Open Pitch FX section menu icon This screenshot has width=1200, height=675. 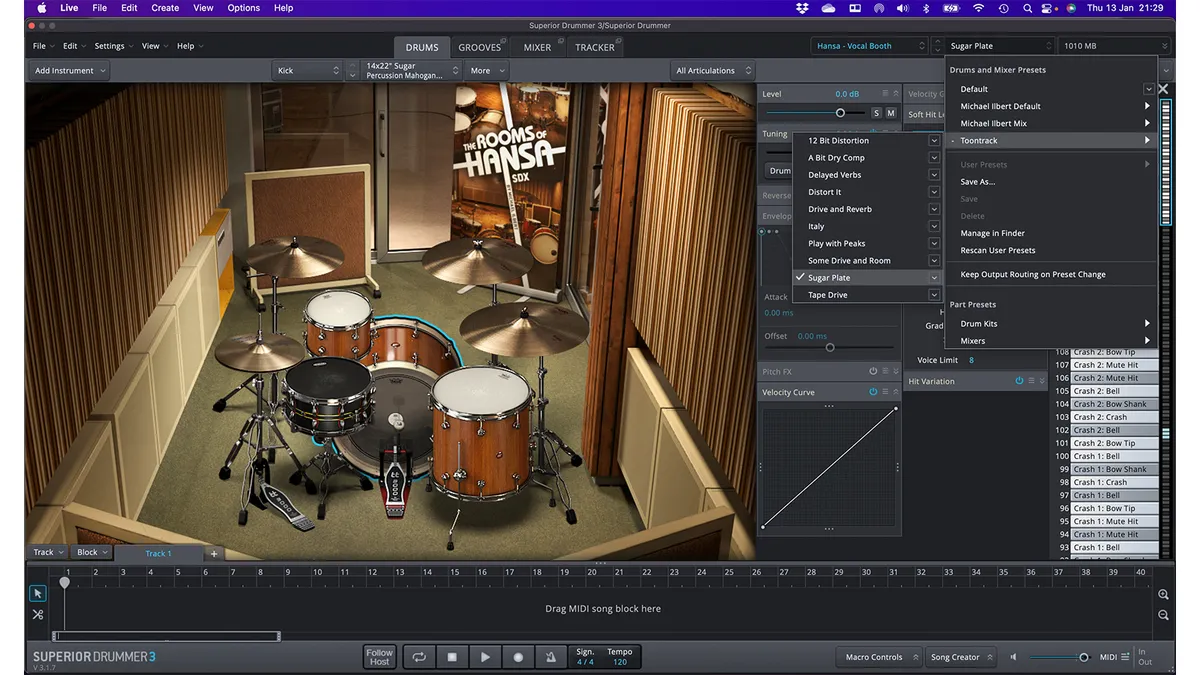[885, 372]
